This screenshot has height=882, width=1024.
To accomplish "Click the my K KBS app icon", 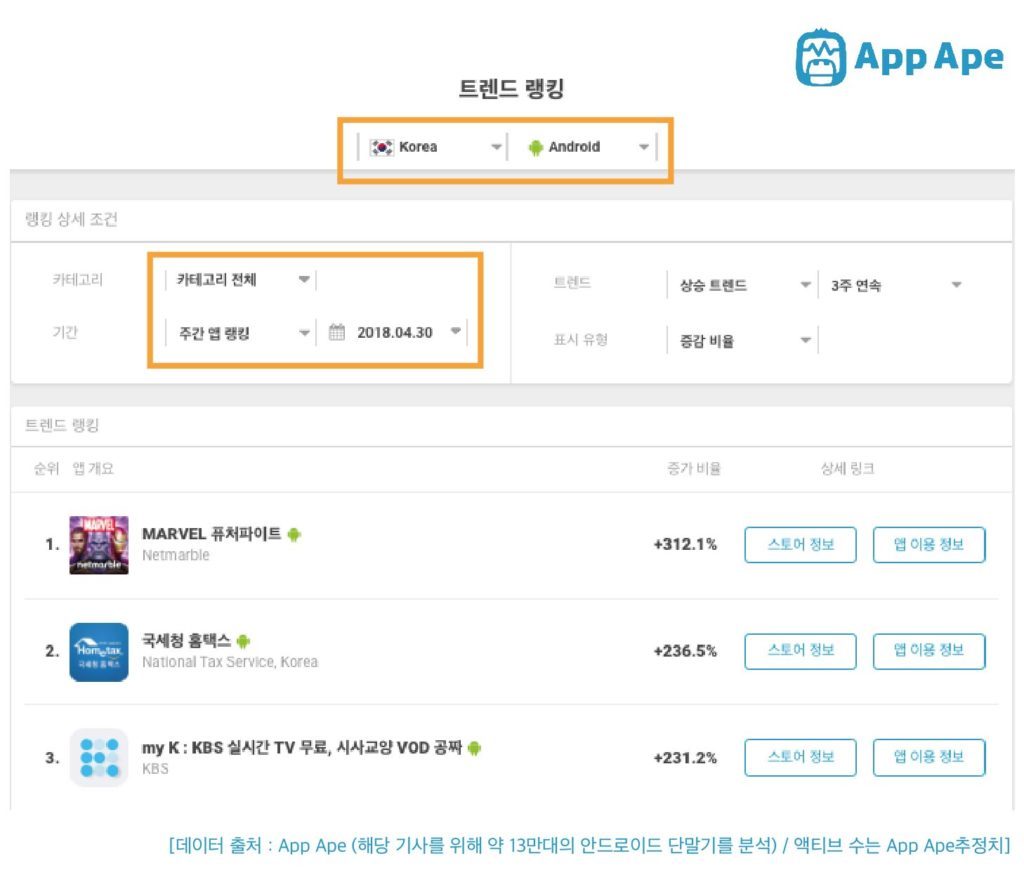I will [x=99, y=757].
